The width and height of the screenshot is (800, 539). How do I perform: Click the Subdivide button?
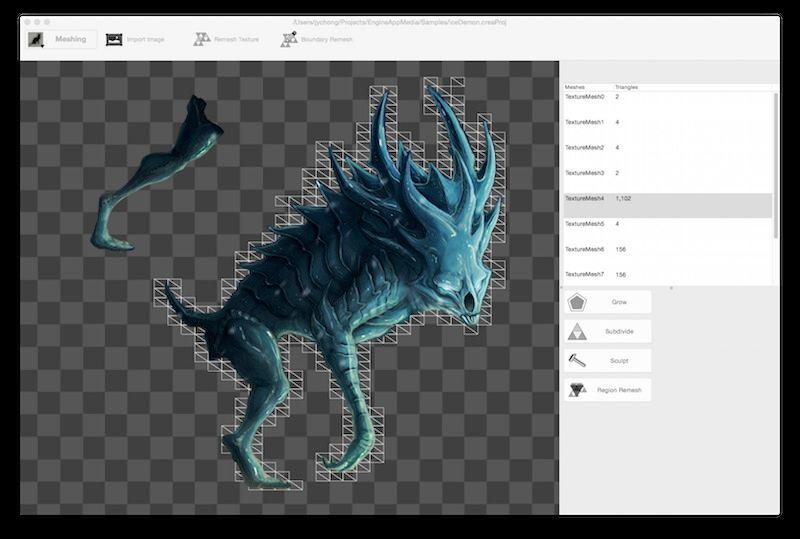click(x=607, y=331)
